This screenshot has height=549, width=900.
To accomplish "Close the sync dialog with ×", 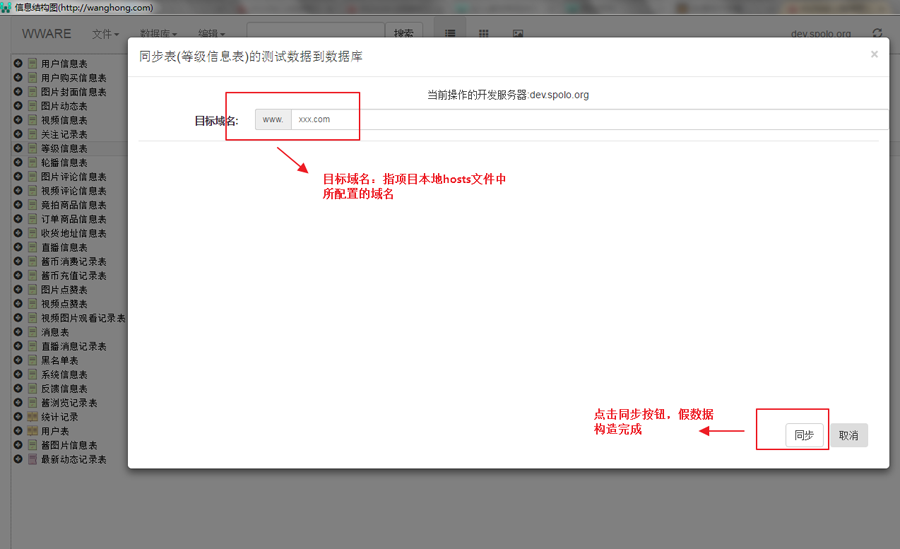I will click(x=874, y=54).
